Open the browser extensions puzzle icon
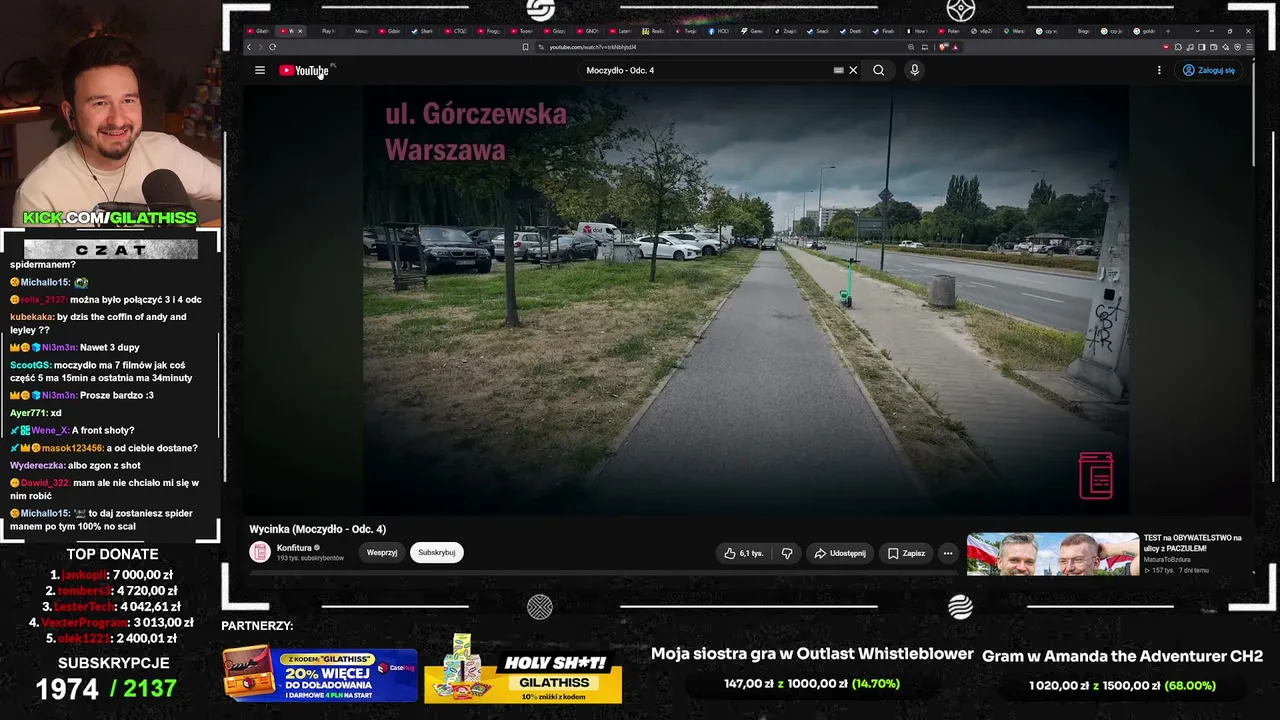Screen dimensions: 1280x720 click(1178, 47)
